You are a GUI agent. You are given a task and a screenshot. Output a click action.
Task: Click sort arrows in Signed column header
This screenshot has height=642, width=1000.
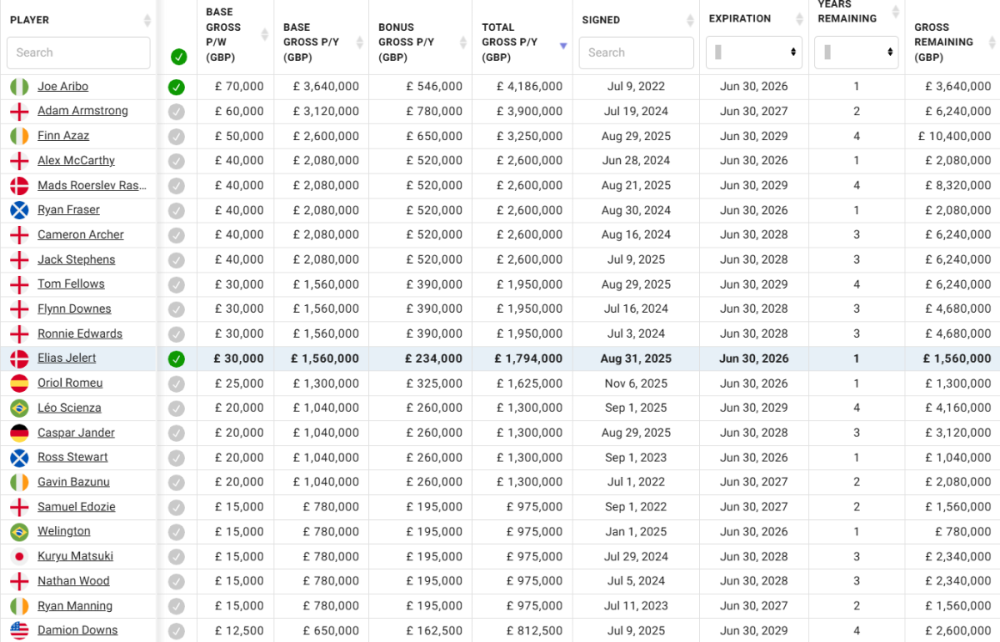pos(691,20)
